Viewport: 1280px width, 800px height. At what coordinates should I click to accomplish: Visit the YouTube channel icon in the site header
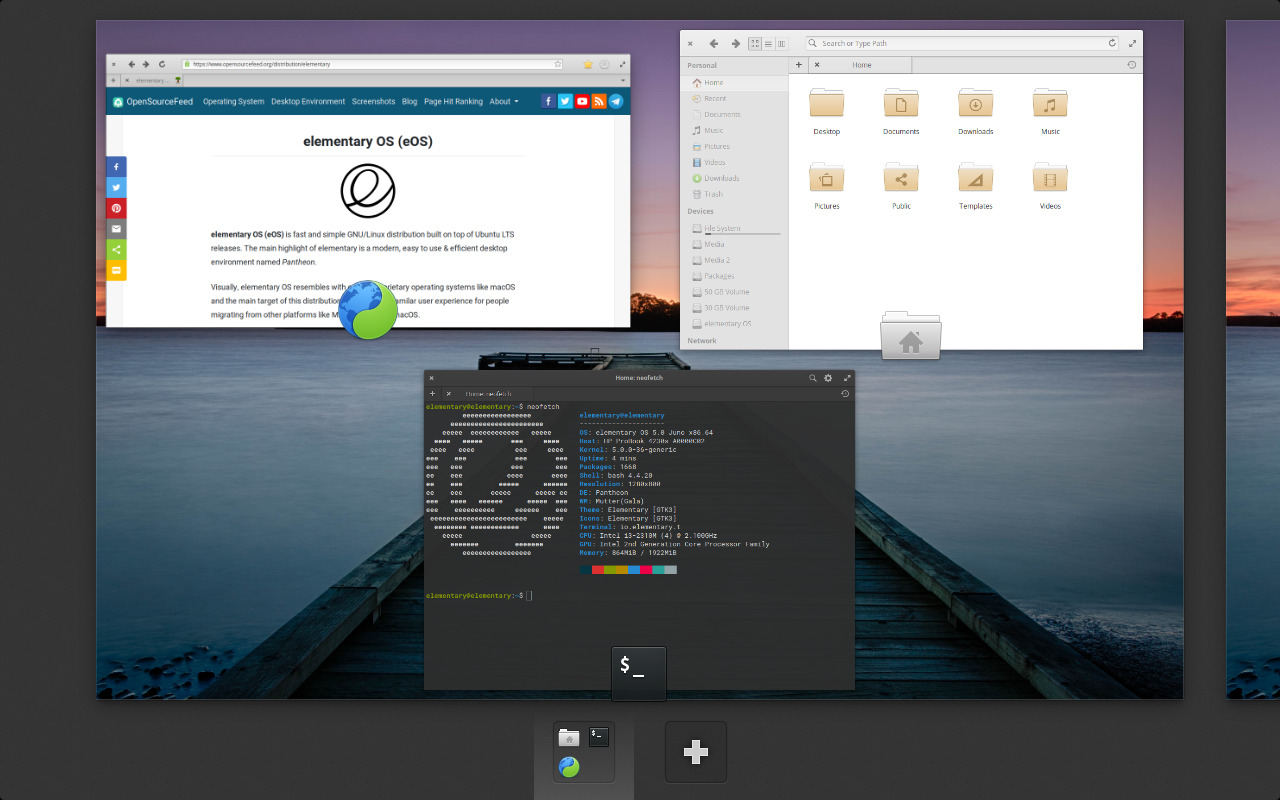point(582,100)
